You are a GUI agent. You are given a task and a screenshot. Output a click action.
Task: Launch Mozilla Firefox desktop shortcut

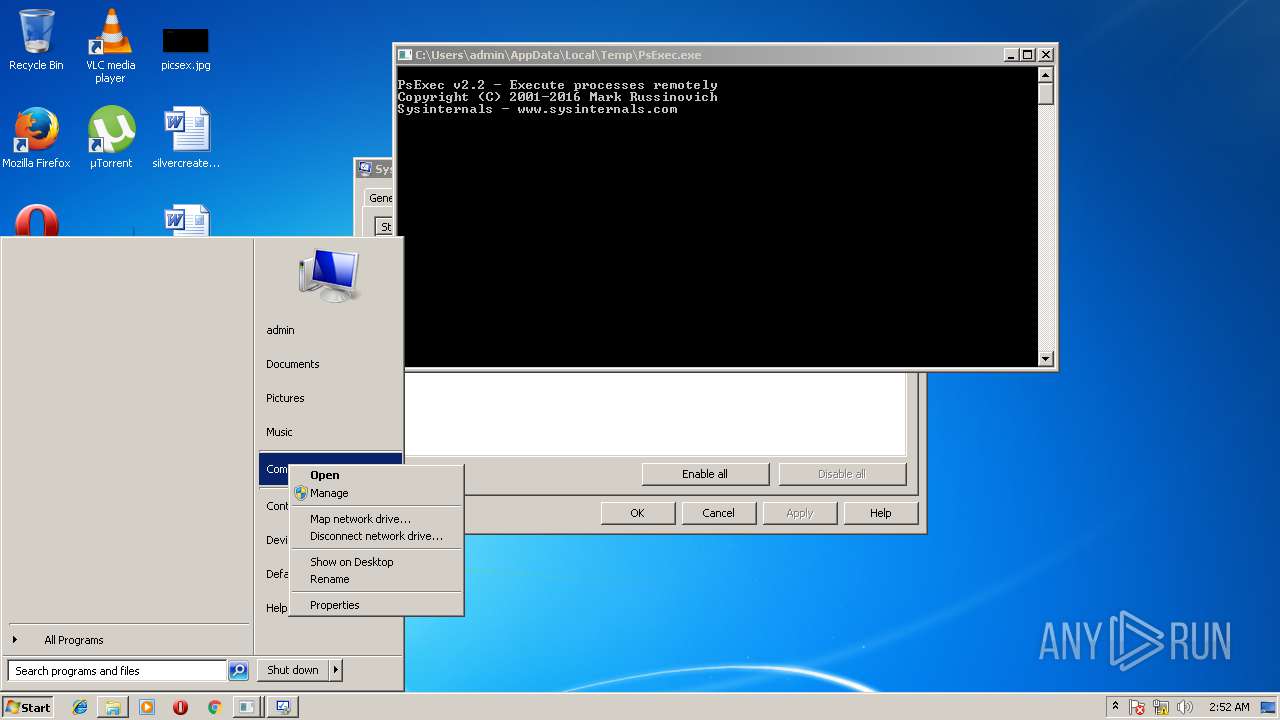pyautogui.click(x=36, y=138)
